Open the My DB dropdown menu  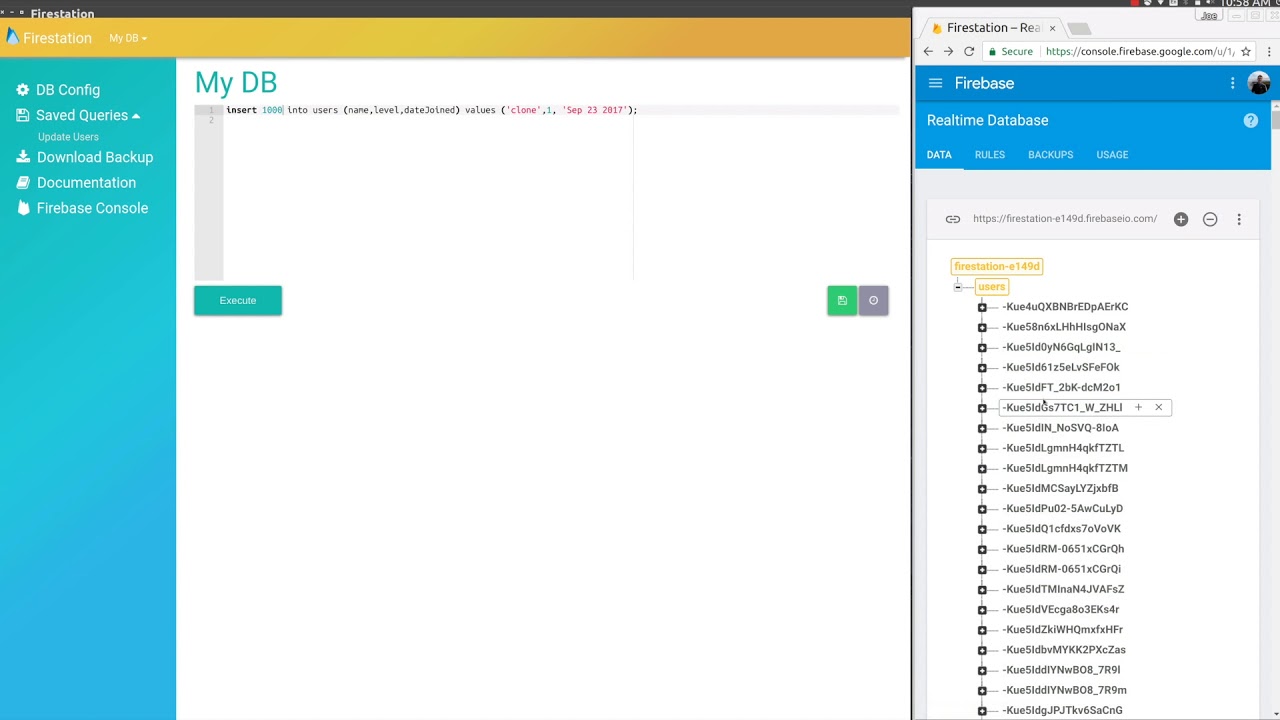pyautogui.click(x=128, y=38)
